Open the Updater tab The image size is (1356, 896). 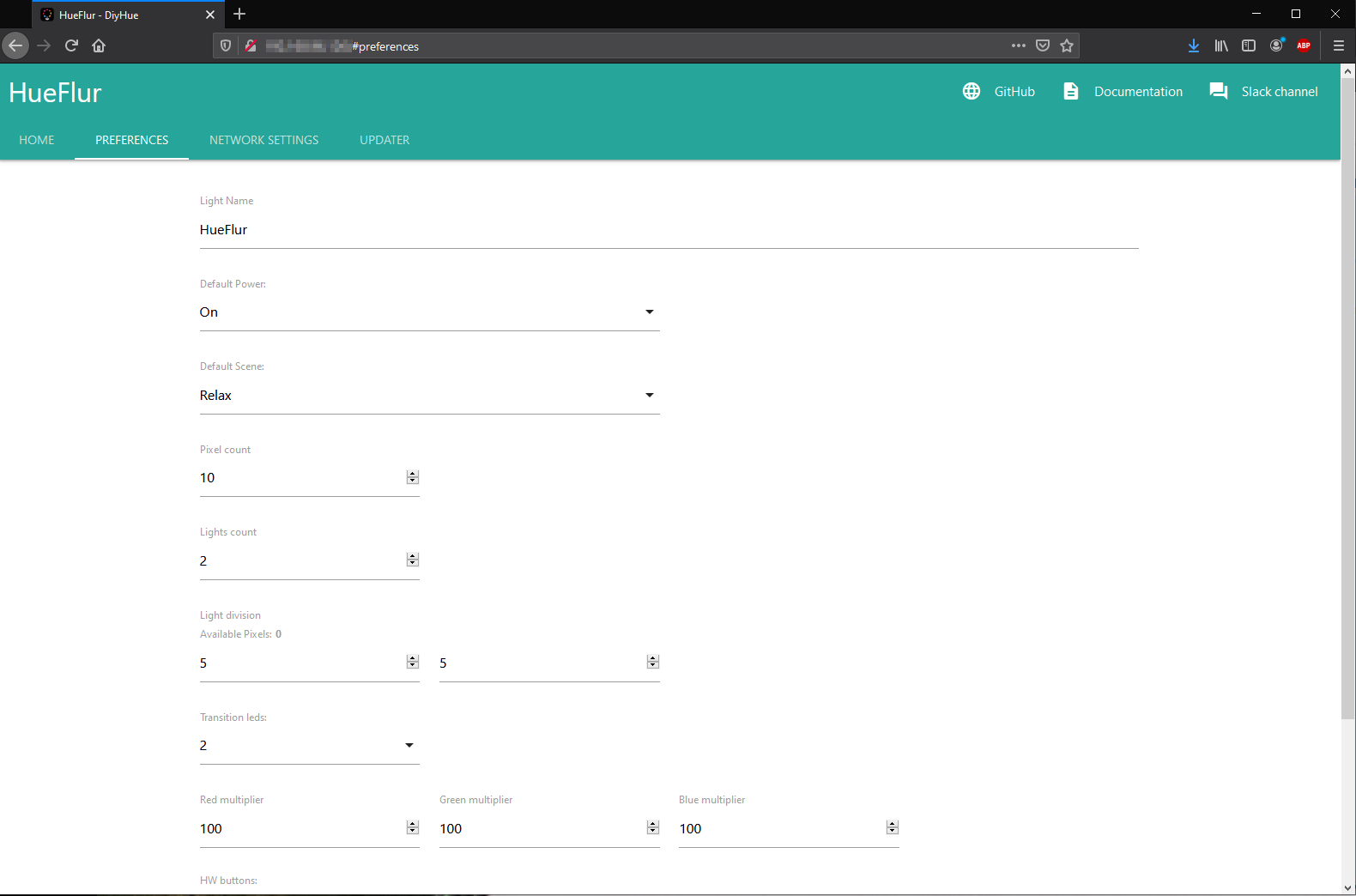pyautogui.click(x=384, y=140)
